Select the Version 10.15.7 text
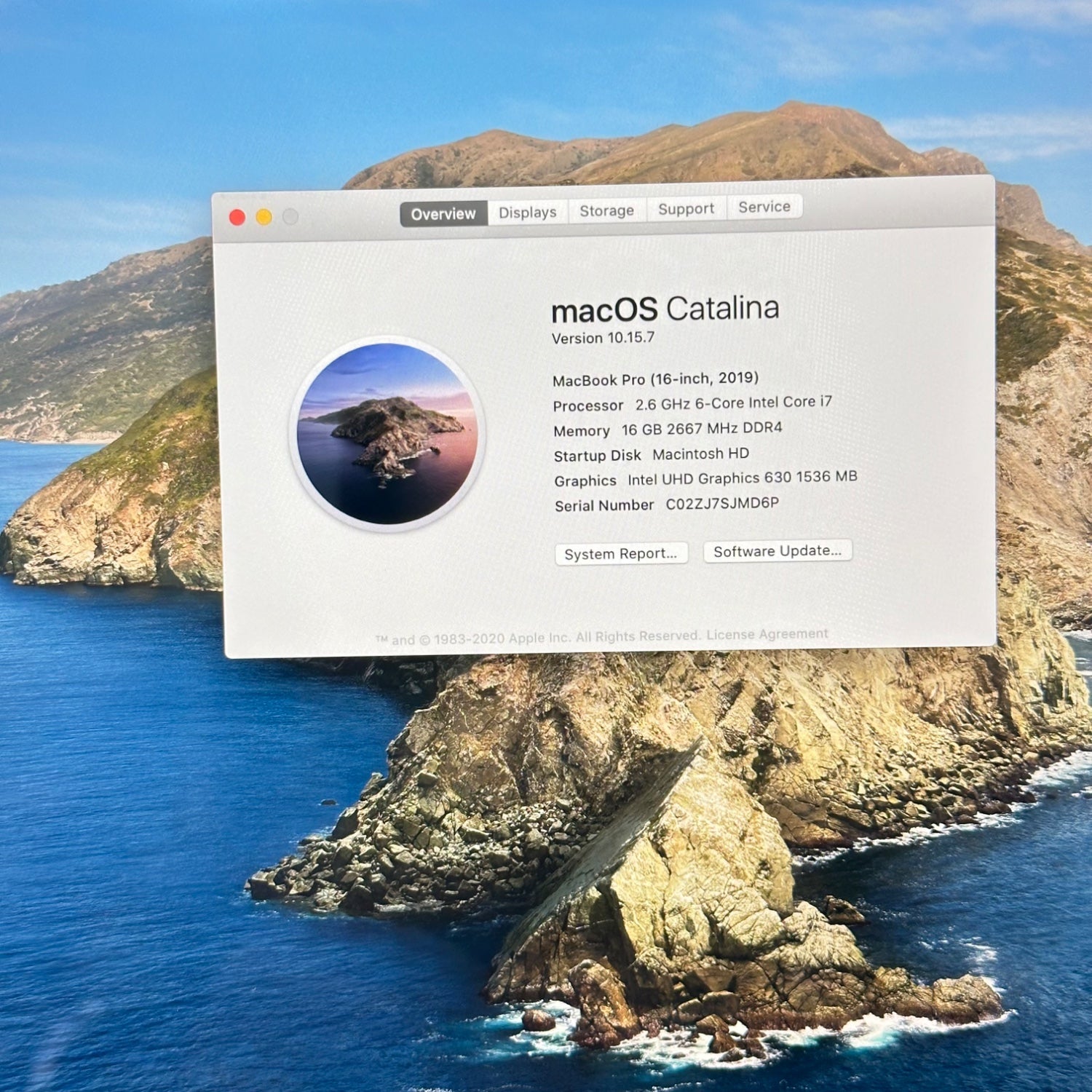1092x1092 pixels. pyautogui.click(x=603, y=338)
